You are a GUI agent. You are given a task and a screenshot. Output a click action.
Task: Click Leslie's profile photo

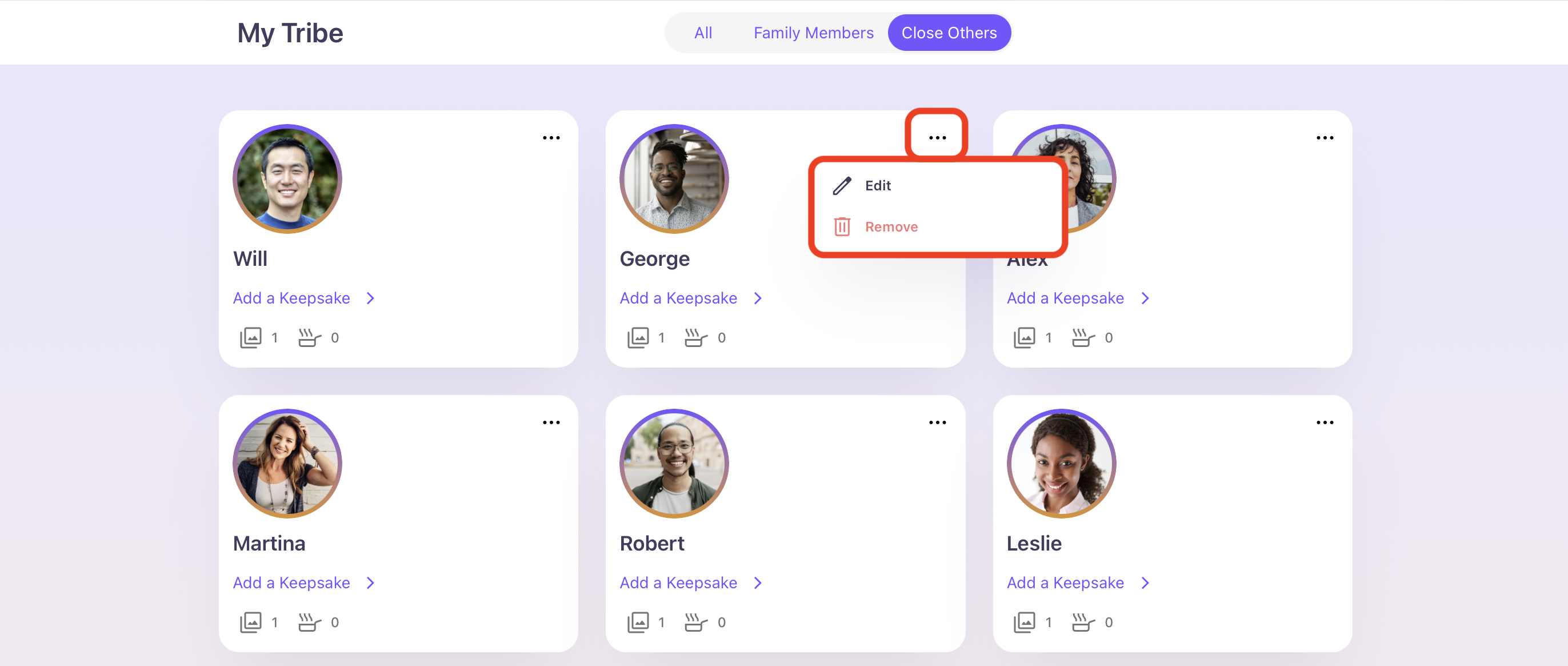click(1061, 463)
